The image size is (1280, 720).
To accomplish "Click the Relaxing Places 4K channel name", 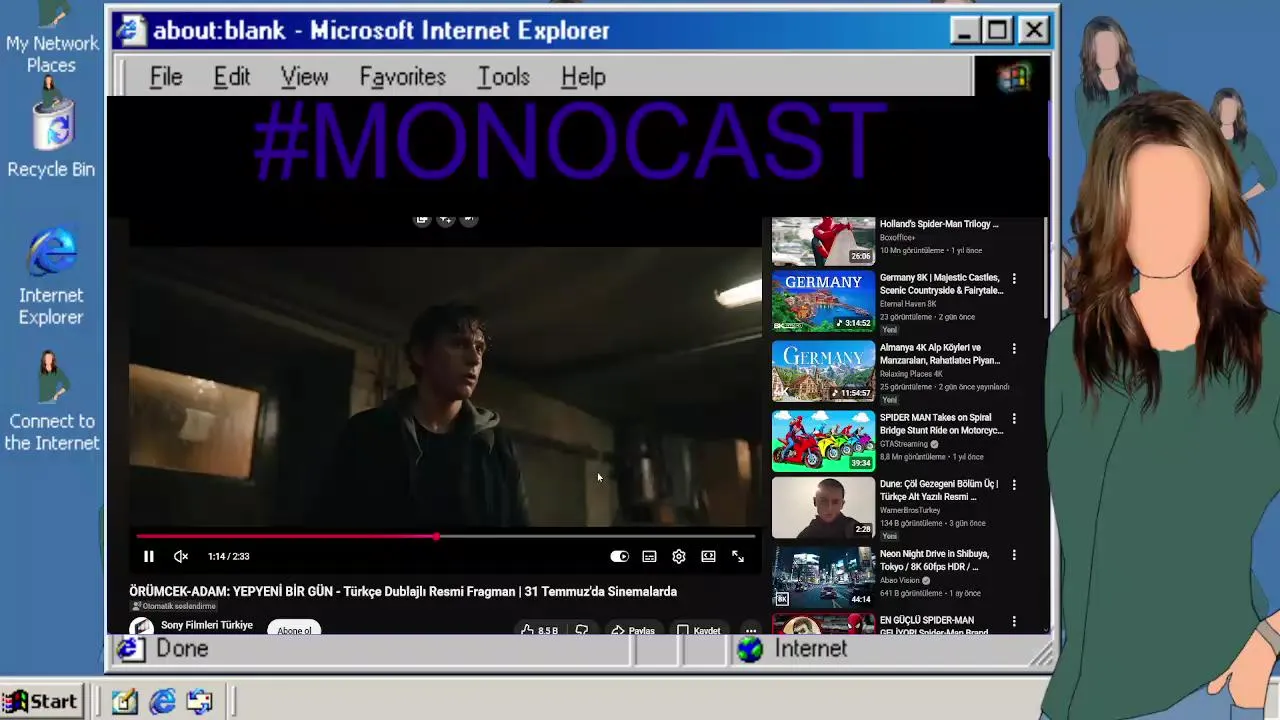I will [910, 374].
